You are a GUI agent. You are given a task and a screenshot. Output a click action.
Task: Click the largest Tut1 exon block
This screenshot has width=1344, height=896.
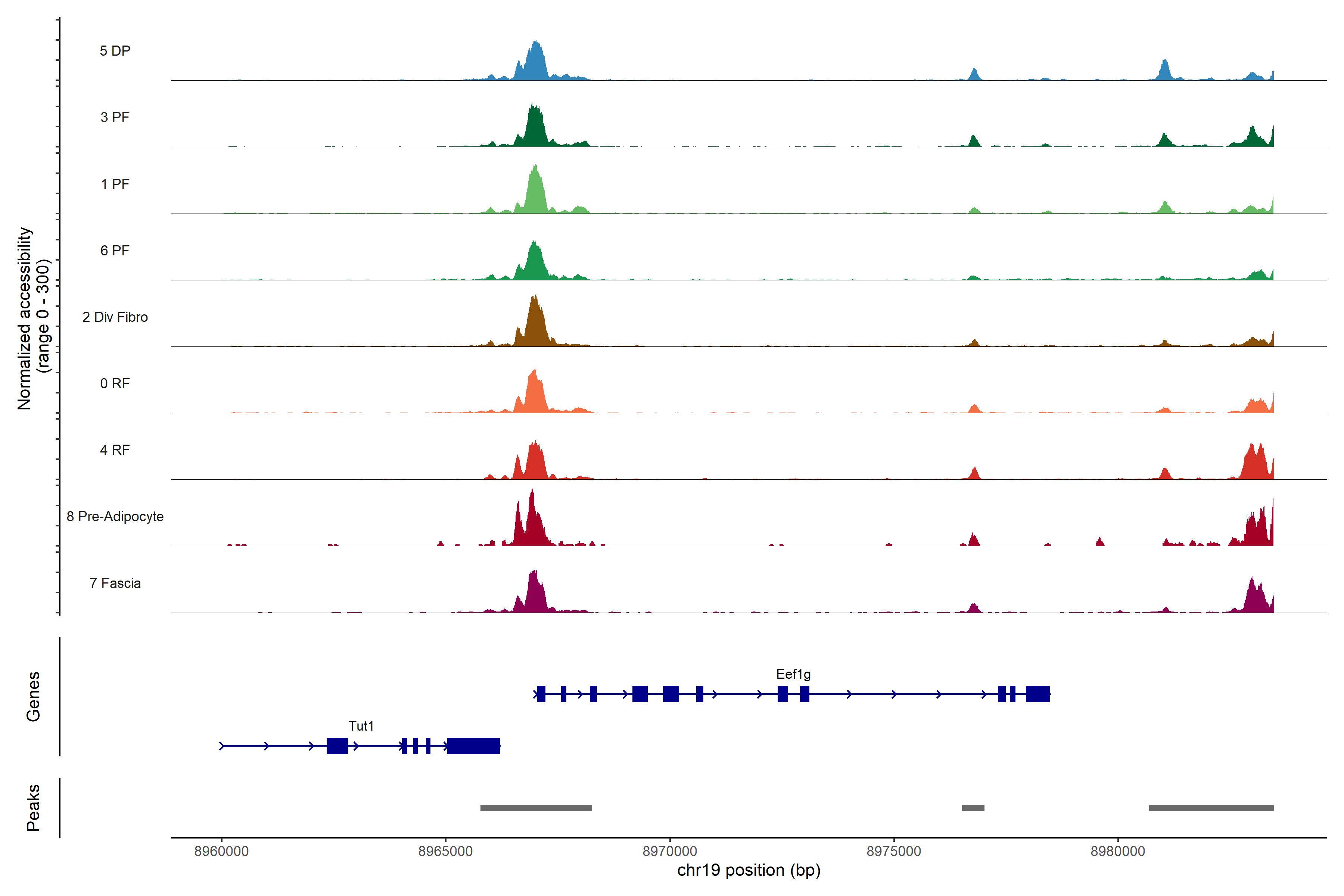pyautogui.click(x=473, y=746)
